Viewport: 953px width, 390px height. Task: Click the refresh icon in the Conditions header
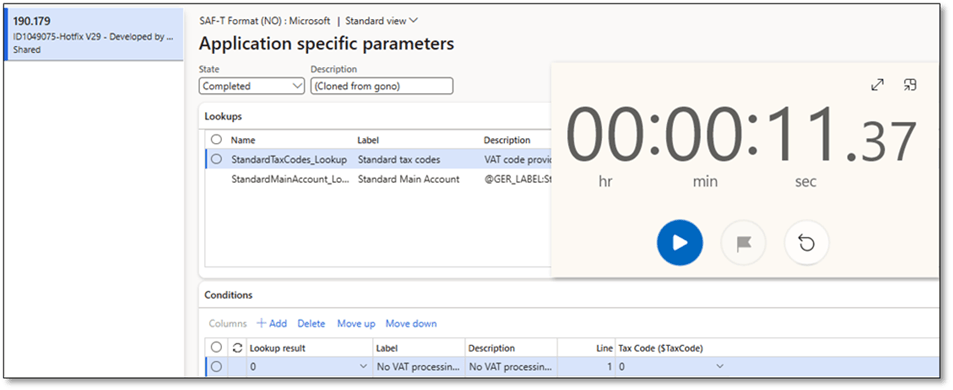238,348
